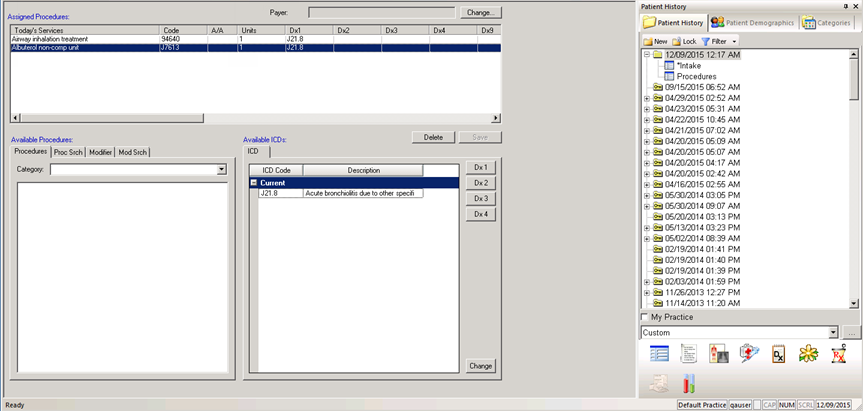Collapse the 12/09/2015 12:17 AM encounter
863x411 pixels.
coord(647,55)
